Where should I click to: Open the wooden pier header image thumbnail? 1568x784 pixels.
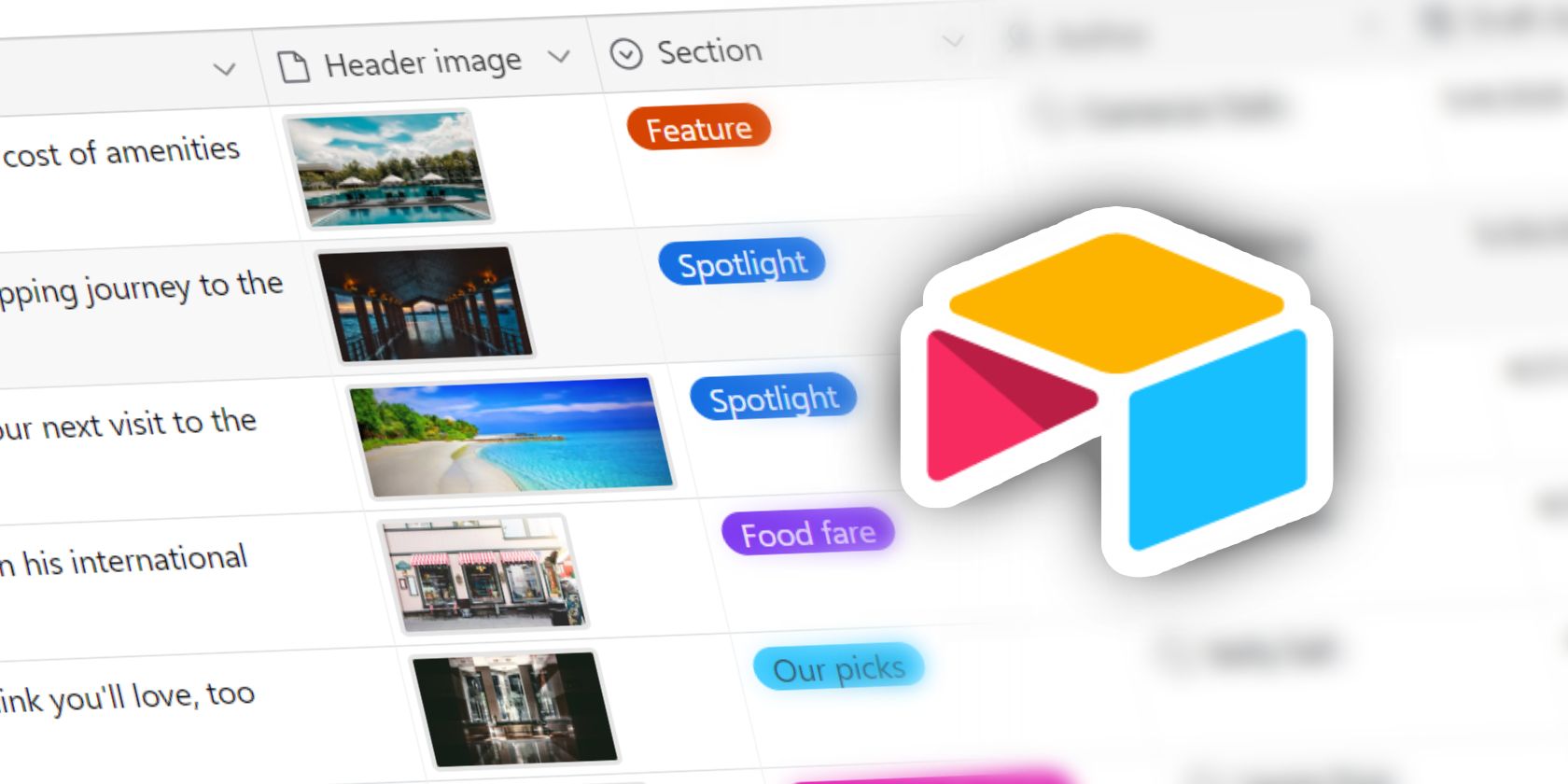426,303
